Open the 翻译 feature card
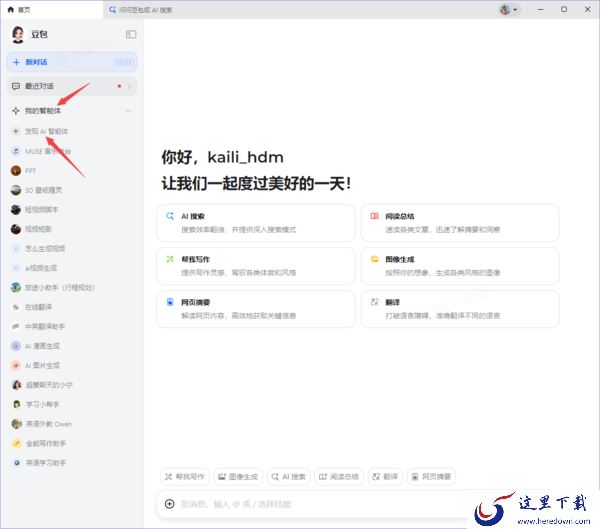The width and height of the screenshot is (600, 529). [460, 309]
